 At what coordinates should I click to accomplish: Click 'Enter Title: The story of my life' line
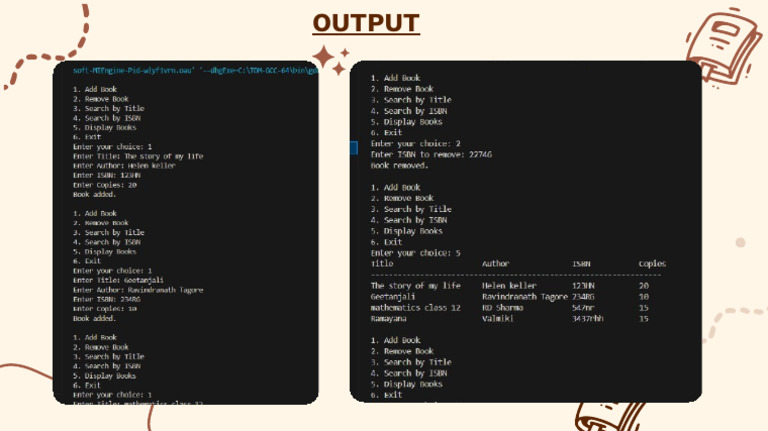pyautogui.click(x=138, y=156)
